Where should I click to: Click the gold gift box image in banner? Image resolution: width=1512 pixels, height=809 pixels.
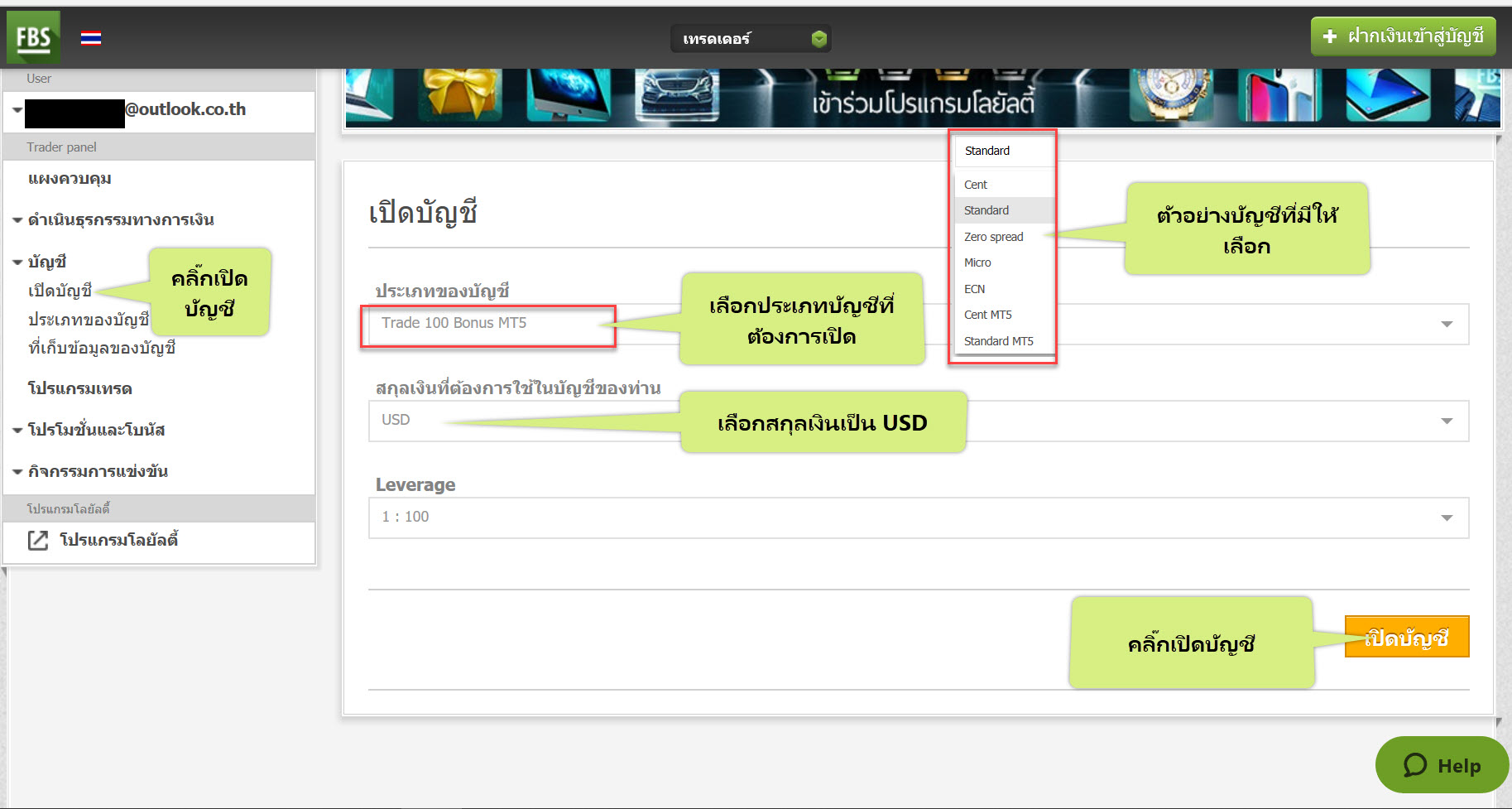458,95
